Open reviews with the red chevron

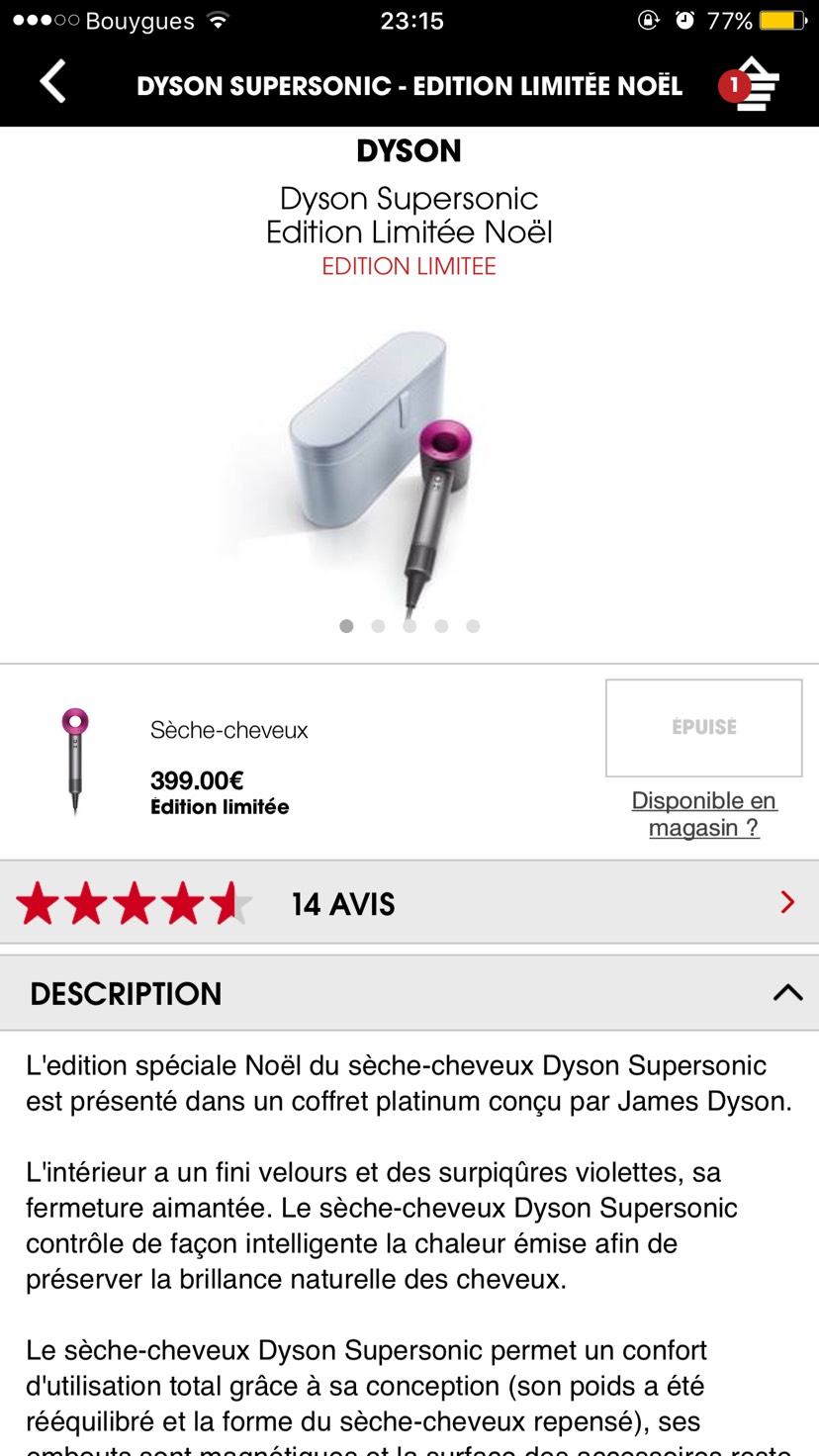tap(787, 902)
